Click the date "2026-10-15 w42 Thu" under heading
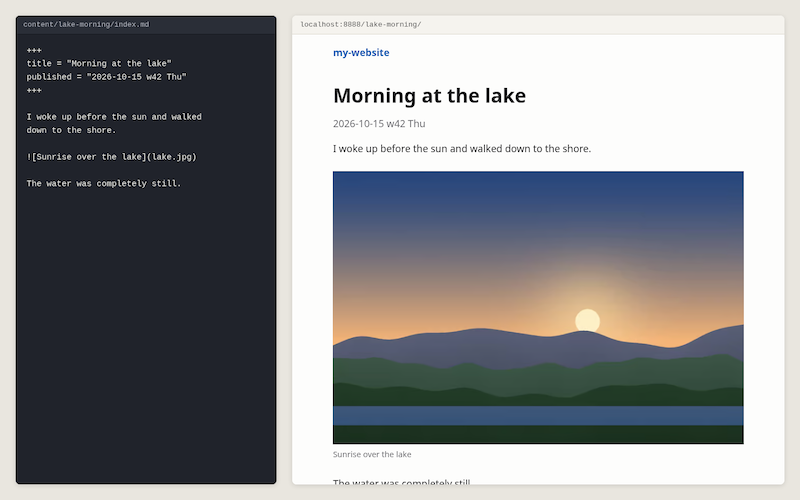Screen dimensions: 800x500 point(379,123)
